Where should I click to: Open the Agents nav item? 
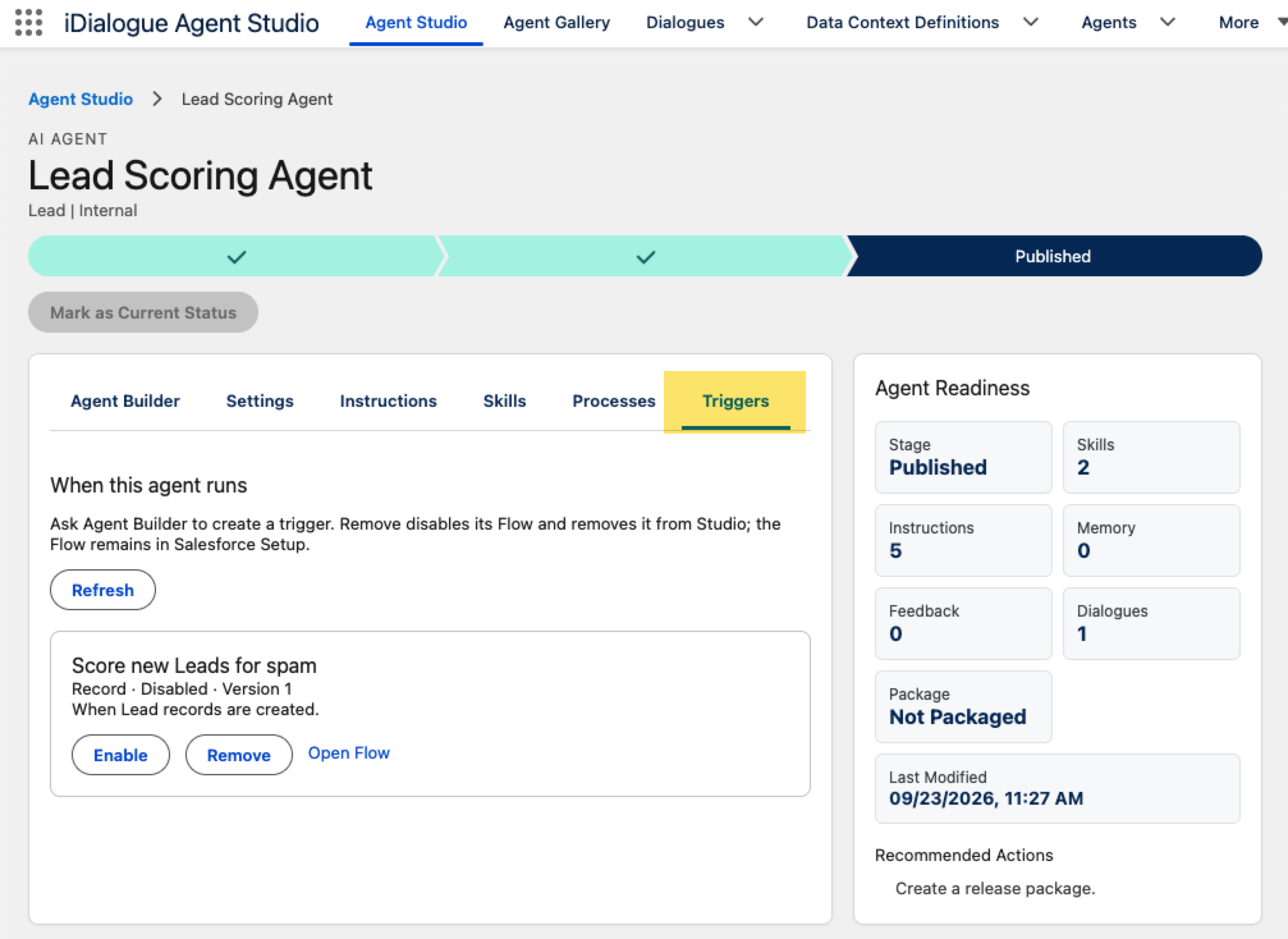(x=1109, y=22)
